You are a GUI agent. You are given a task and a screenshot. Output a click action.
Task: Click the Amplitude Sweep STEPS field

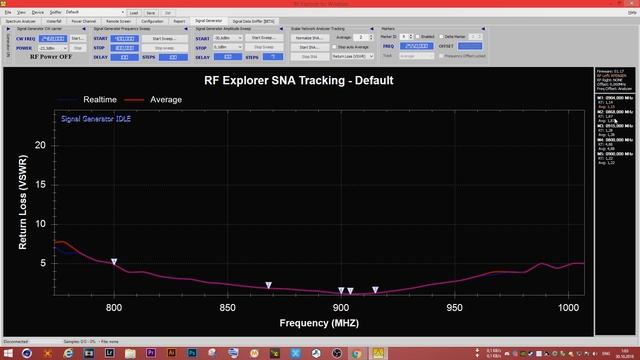pos(273,57)
